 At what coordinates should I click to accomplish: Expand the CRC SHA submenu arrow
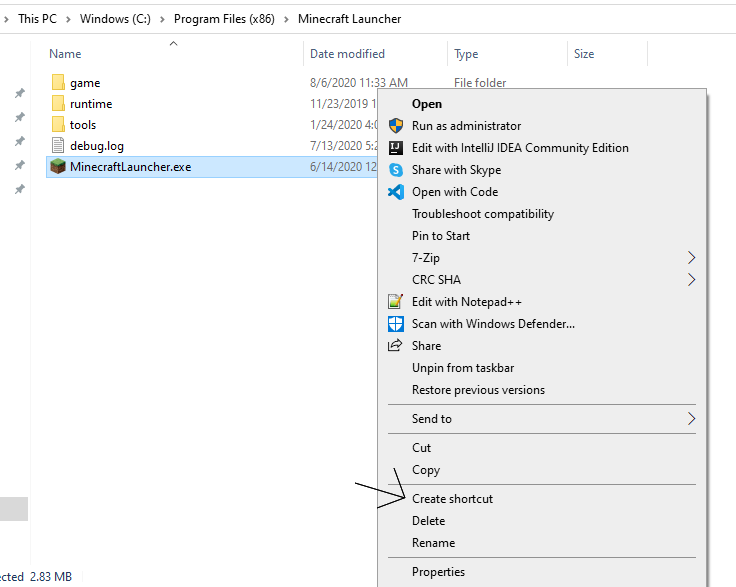(691, 280)
